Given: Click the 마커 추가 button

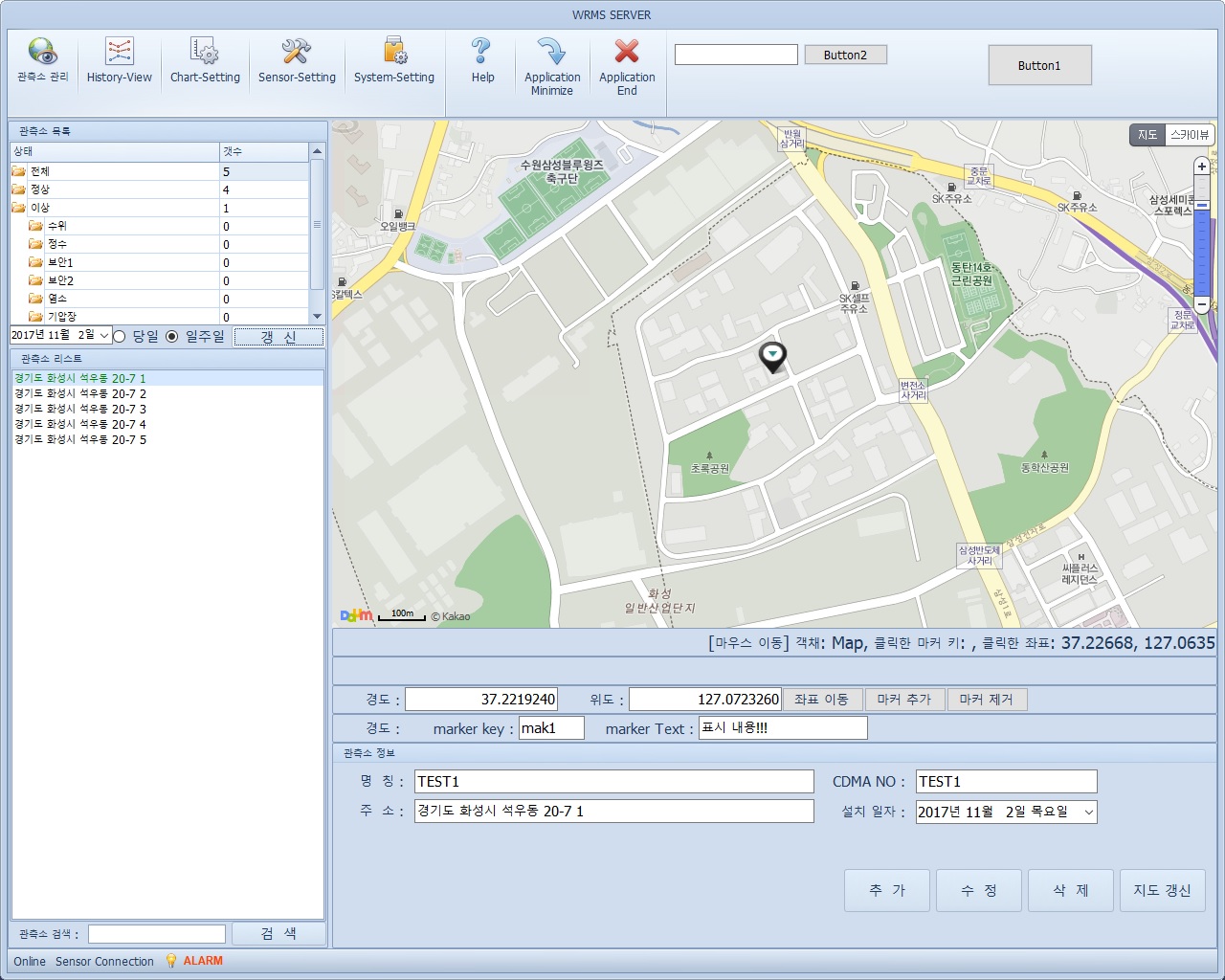Looking at the screenshot, I should [x=904, y=700].
